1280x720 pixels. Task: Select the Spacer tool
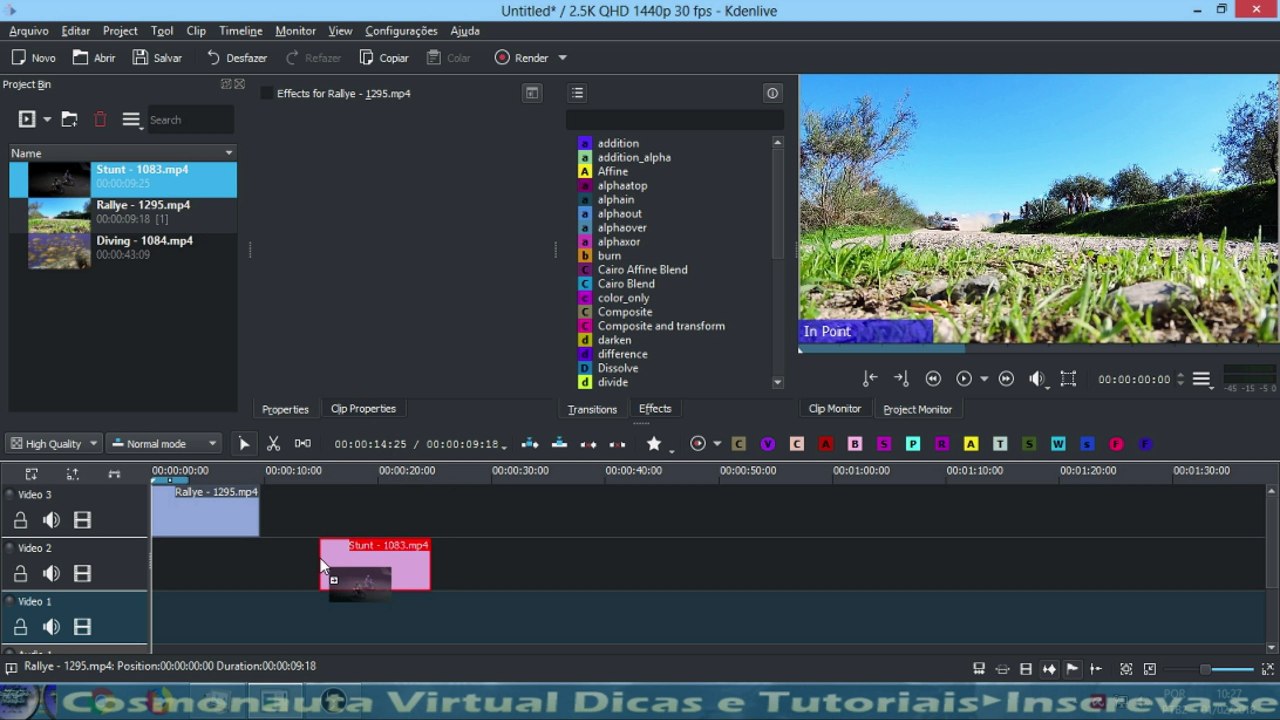point(303,444)
